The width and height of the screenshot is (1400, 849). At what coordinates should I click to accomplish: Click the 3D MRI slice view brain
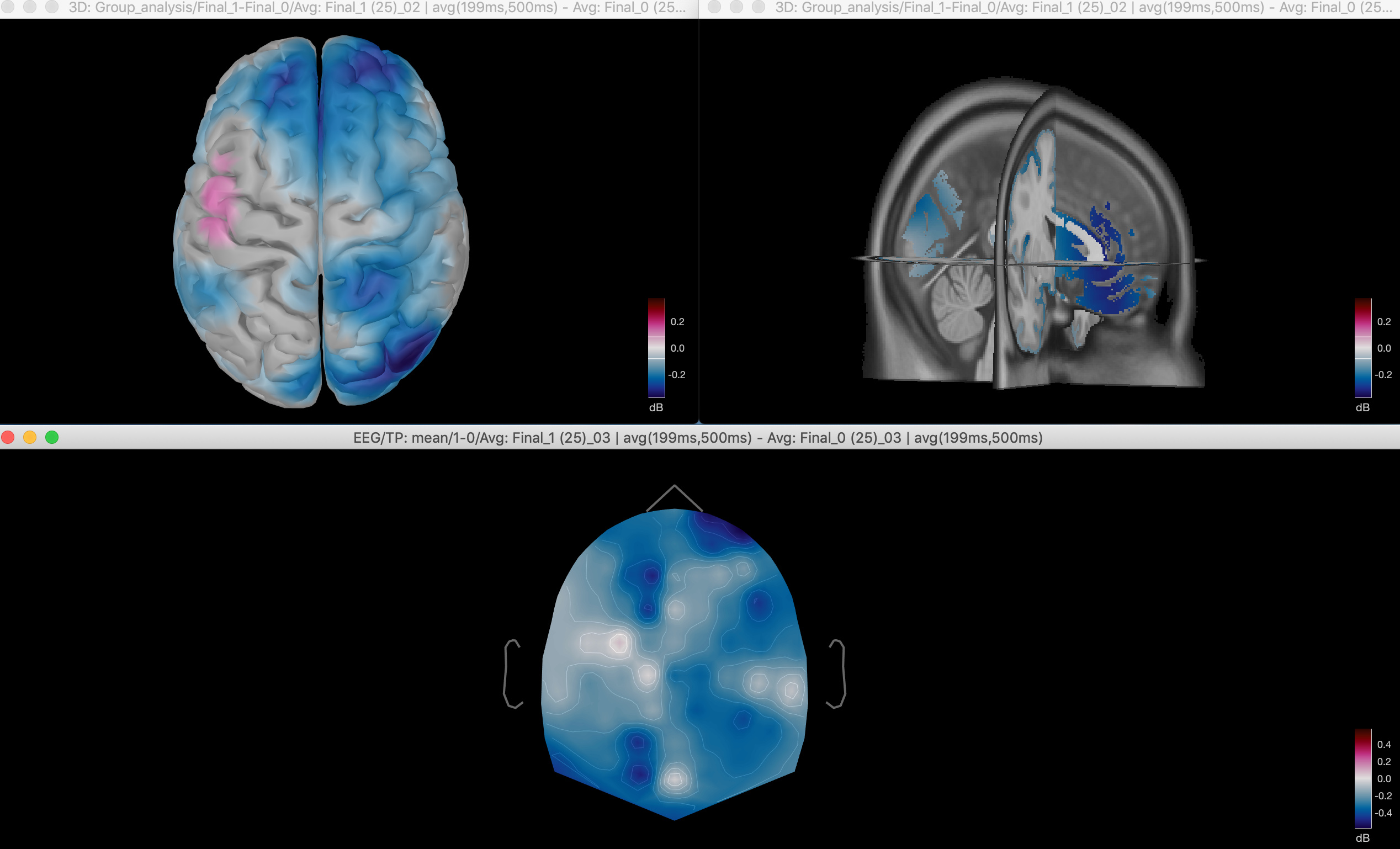tap(1028, 233)
